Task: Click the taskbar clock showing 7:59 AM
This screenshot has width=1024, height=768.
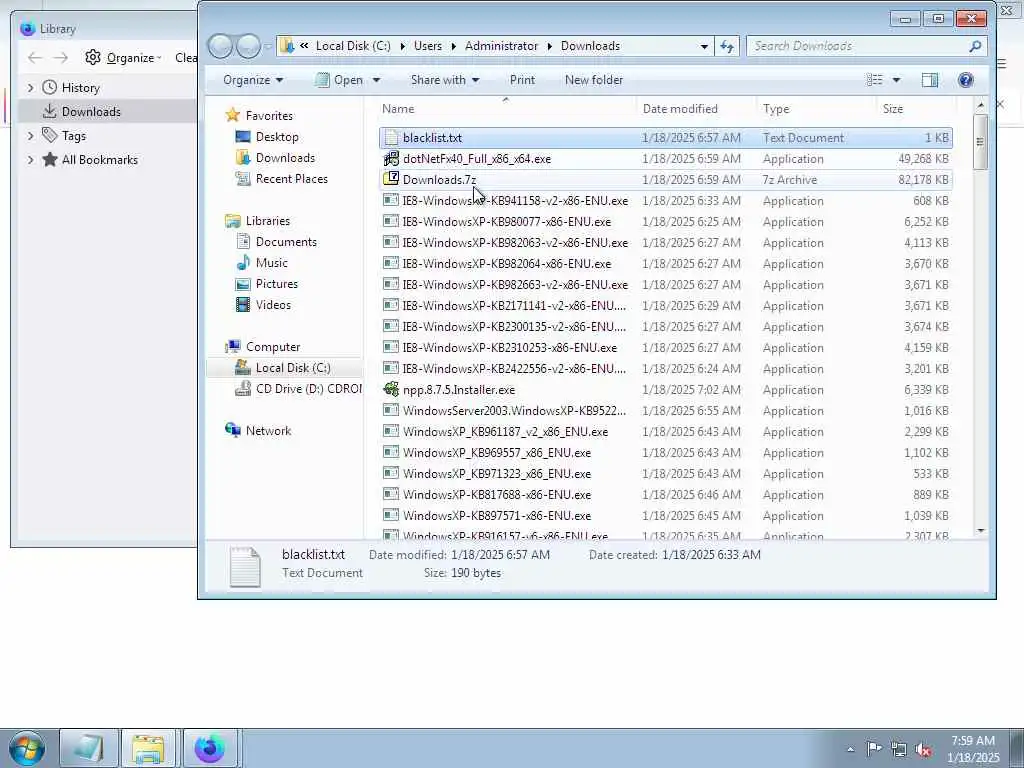Action: (972, 749)
